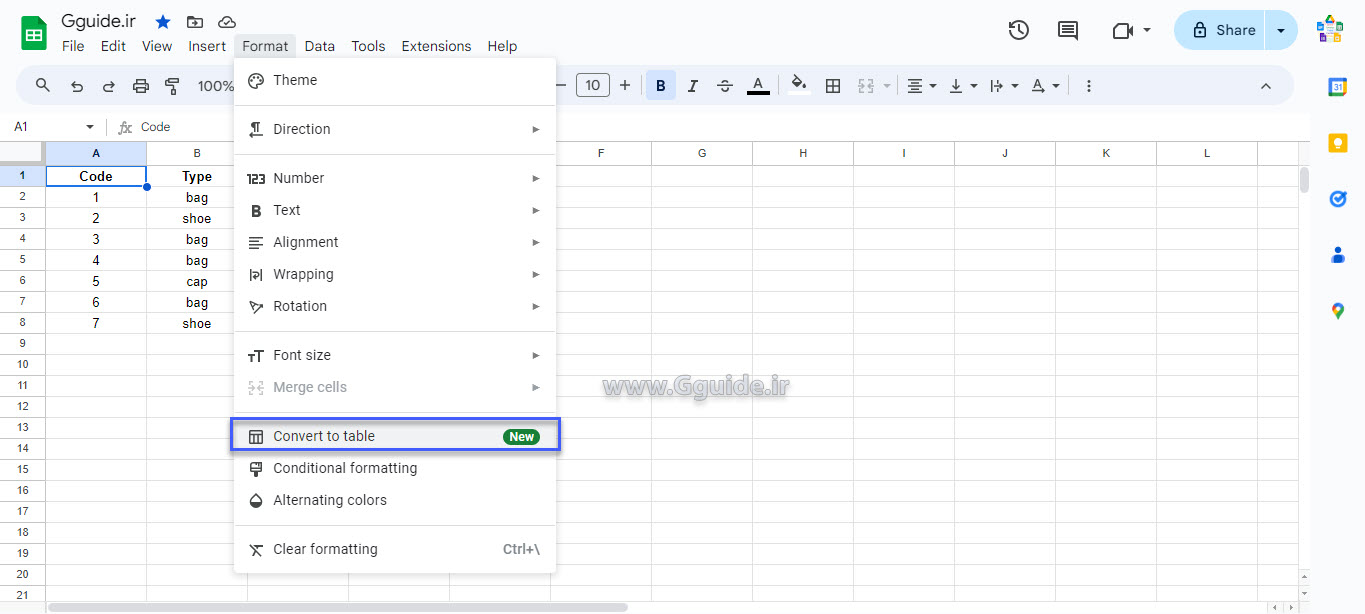This screenshot has height=614, width=1365.
Task: Apply italic formatting
Action: (x=693, y=85)
